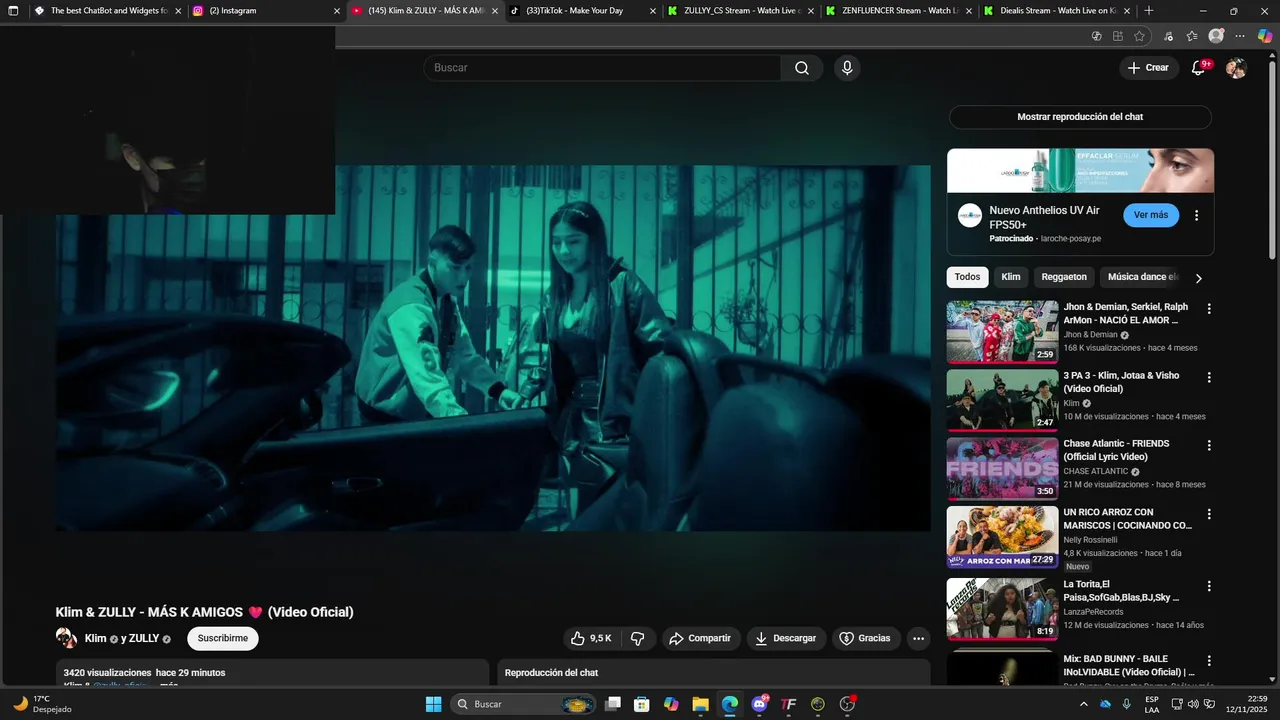Activate voice search microphone icon
1280x720 pixels.
coord(847,68)
